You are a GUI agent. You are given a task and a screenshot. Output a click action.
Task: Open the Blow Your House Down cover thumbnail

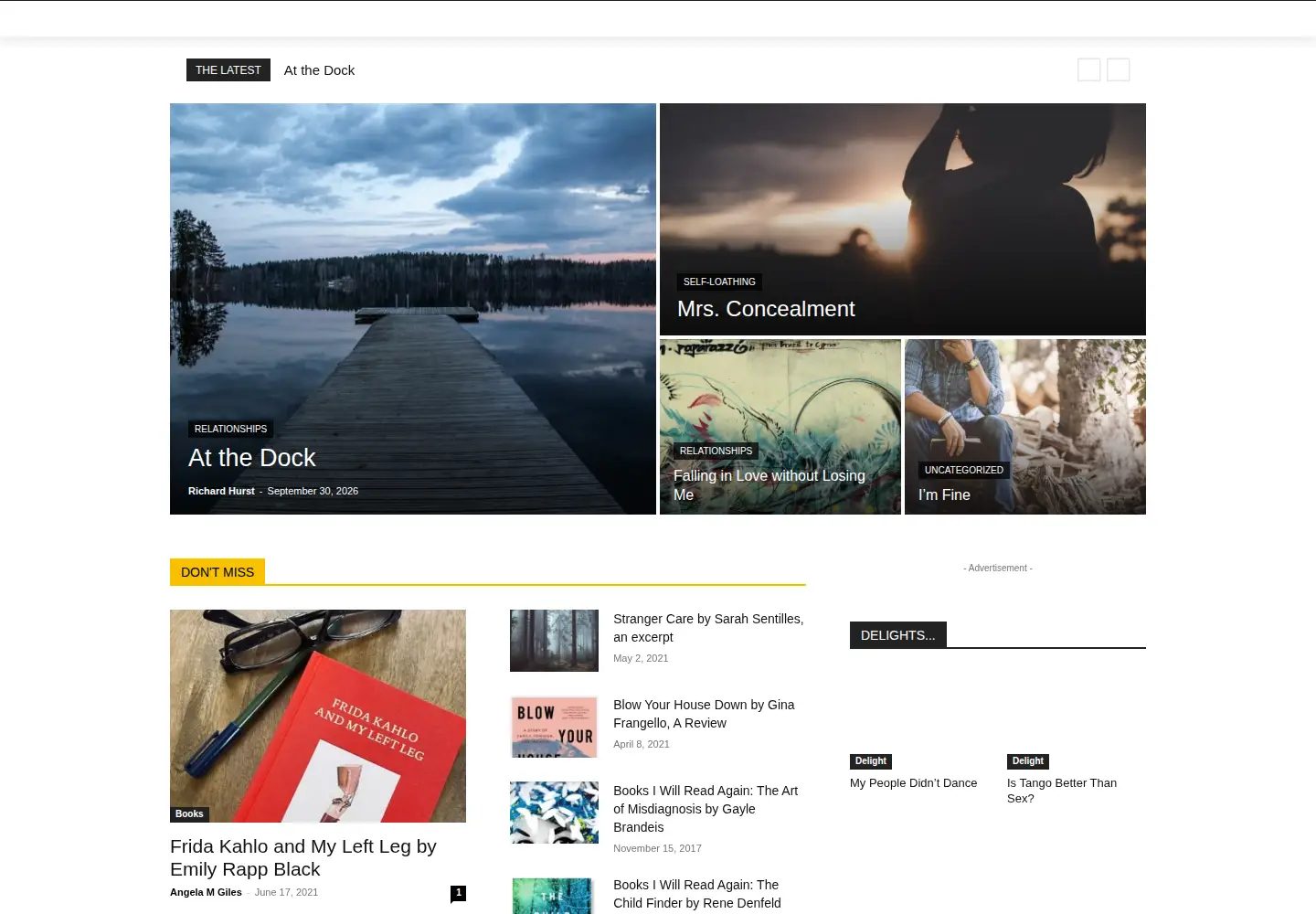(x=554, y=727)
